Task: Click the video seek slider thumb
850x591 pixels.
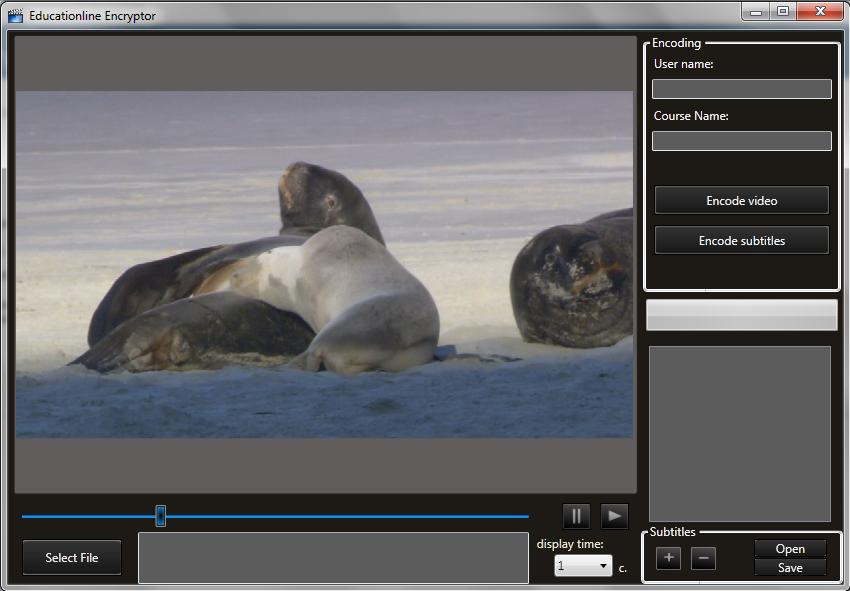Action: click(x=160, y=516)
